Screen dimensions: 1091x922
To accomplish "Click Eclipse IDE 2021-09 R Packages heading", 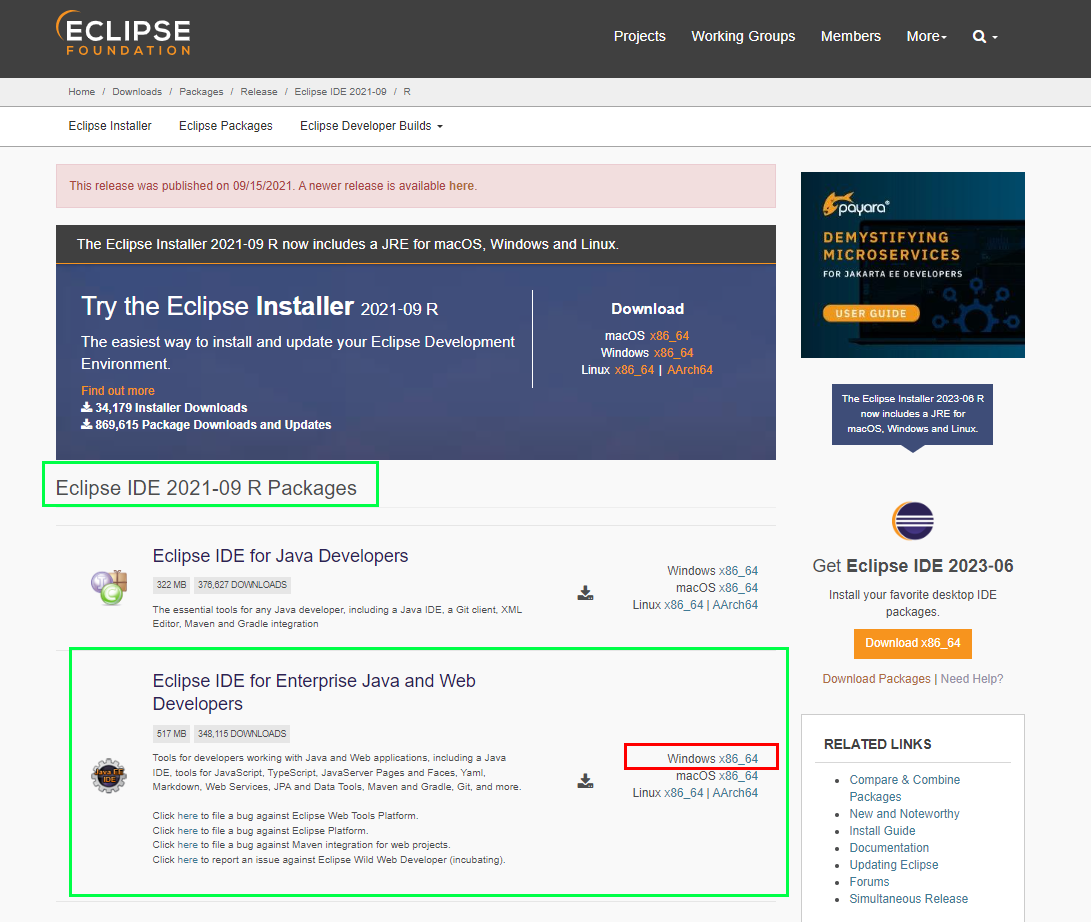I will tap(206, 488).
